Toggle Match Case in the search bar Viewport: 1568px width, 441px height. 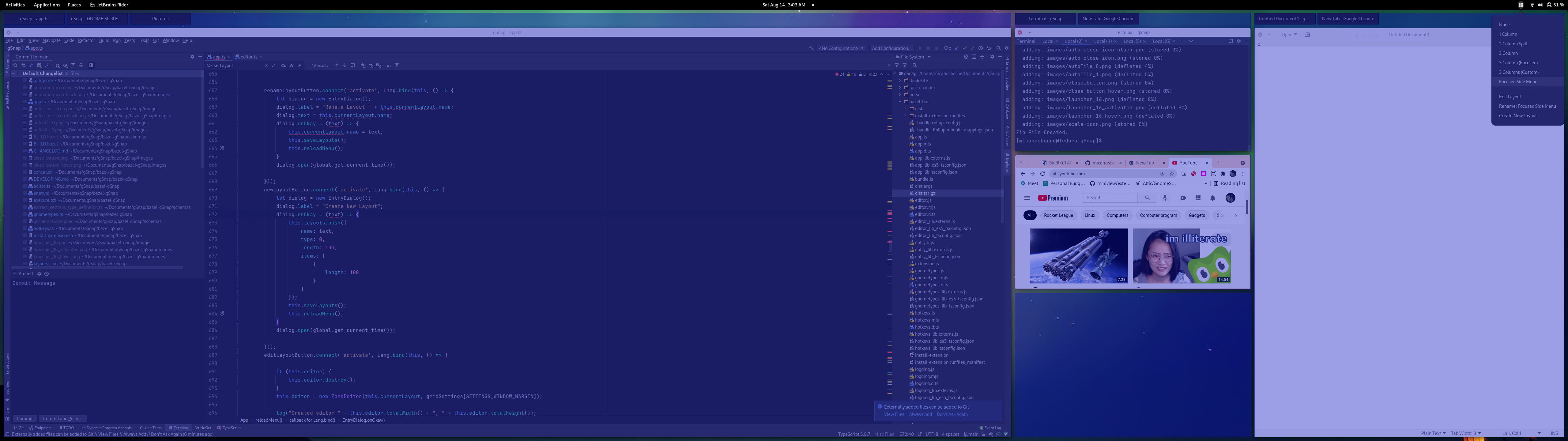(x=284, y=65)
